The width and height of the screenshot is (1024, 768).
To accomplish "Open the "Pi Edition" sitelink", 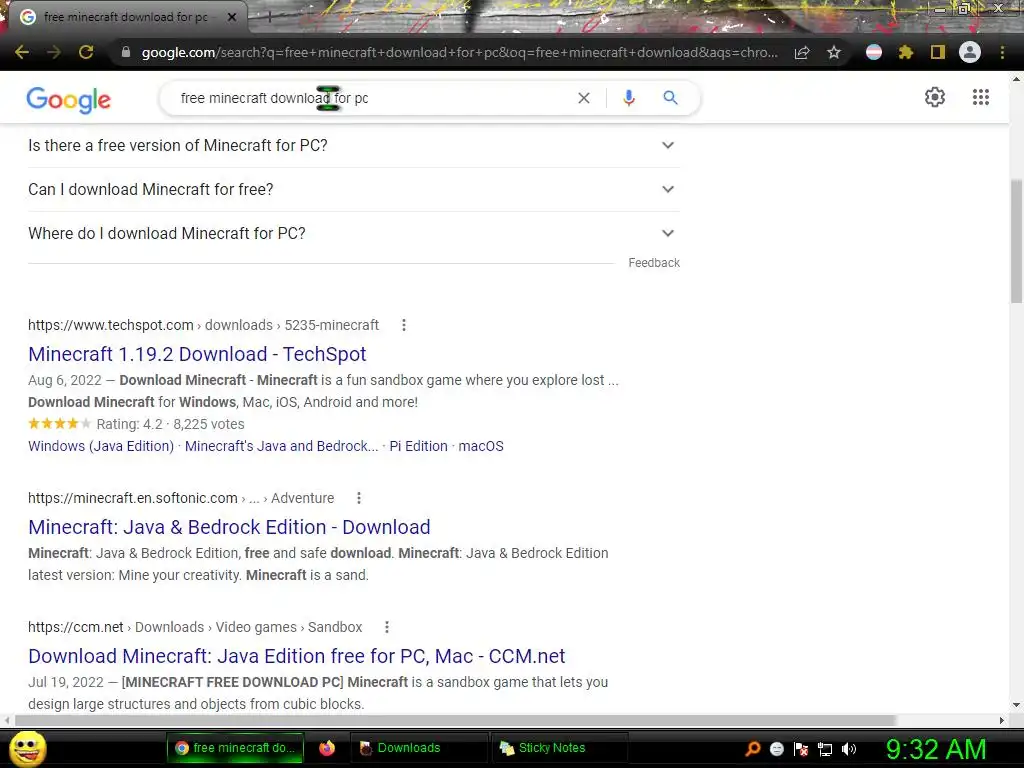I will click(419, 446).
